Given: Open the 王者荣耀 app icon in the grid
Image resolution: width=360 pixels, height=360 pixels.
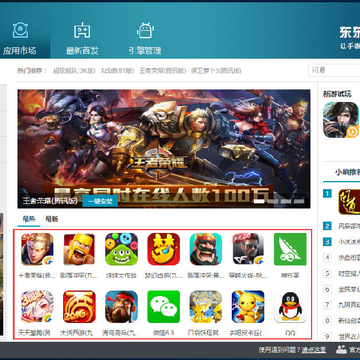Looking at the screenshot, I should [37, 249].
